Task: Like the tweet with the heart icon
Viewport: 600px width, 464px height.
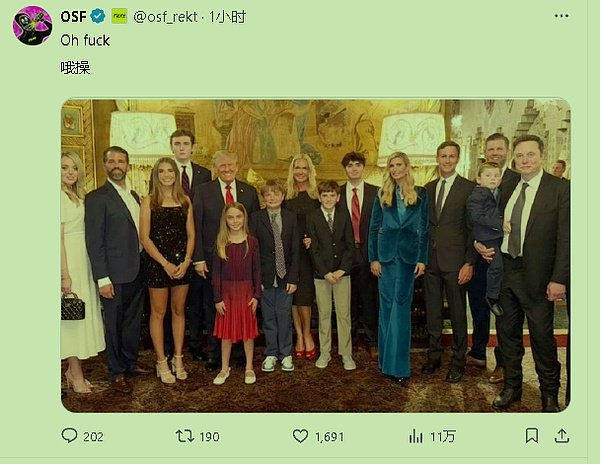Action: 301,436
